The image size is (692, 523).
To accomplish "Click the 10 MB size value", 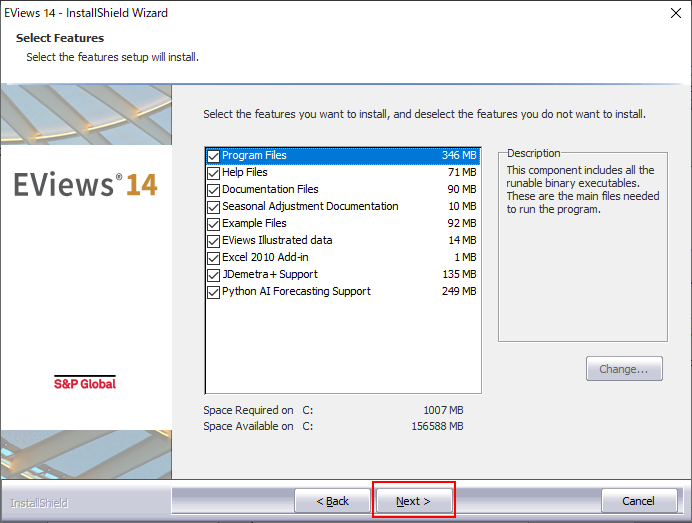I will (x=462, y=206).
